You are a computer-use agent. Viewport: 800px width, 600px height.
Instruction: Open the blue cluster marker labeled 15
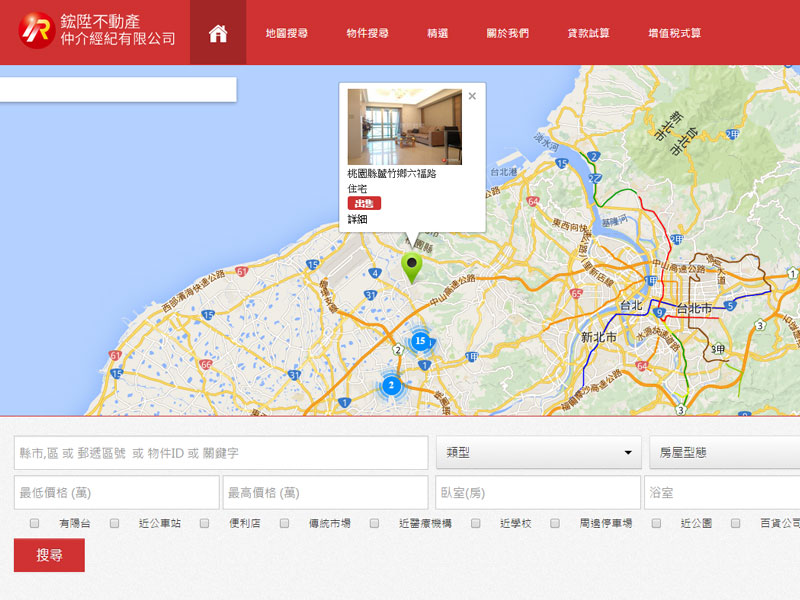420,341
